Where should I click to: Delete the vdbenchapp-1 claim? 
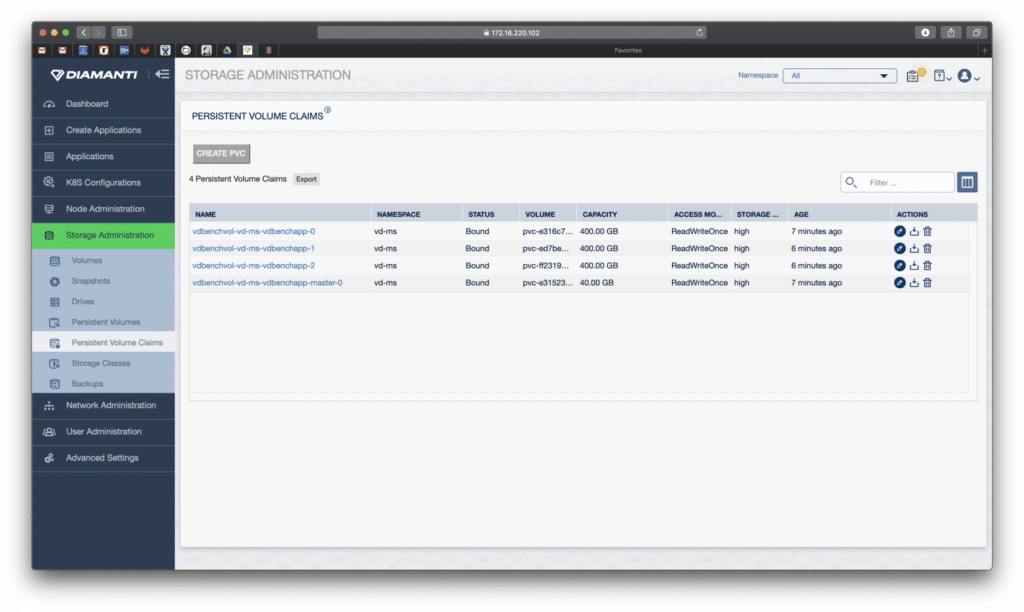pyautogui.click(x=927, y=248)
